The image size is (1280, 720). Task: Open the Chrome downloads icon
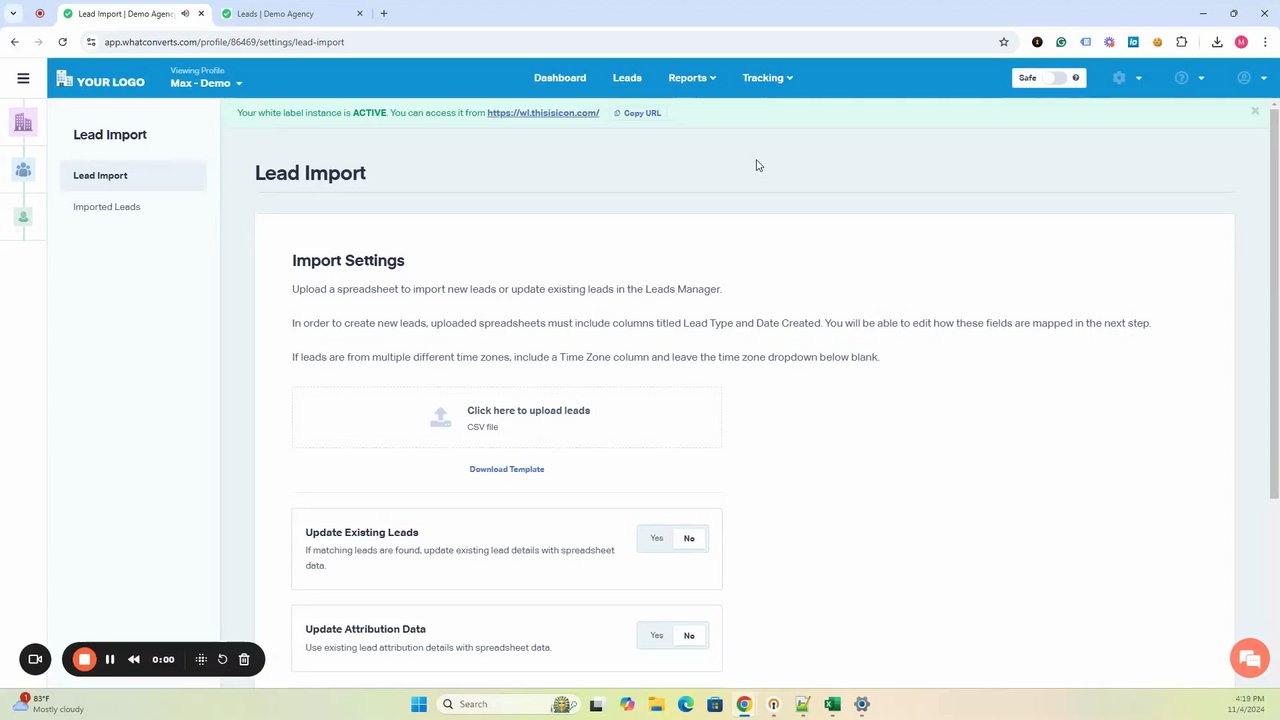click(1217, 42)
